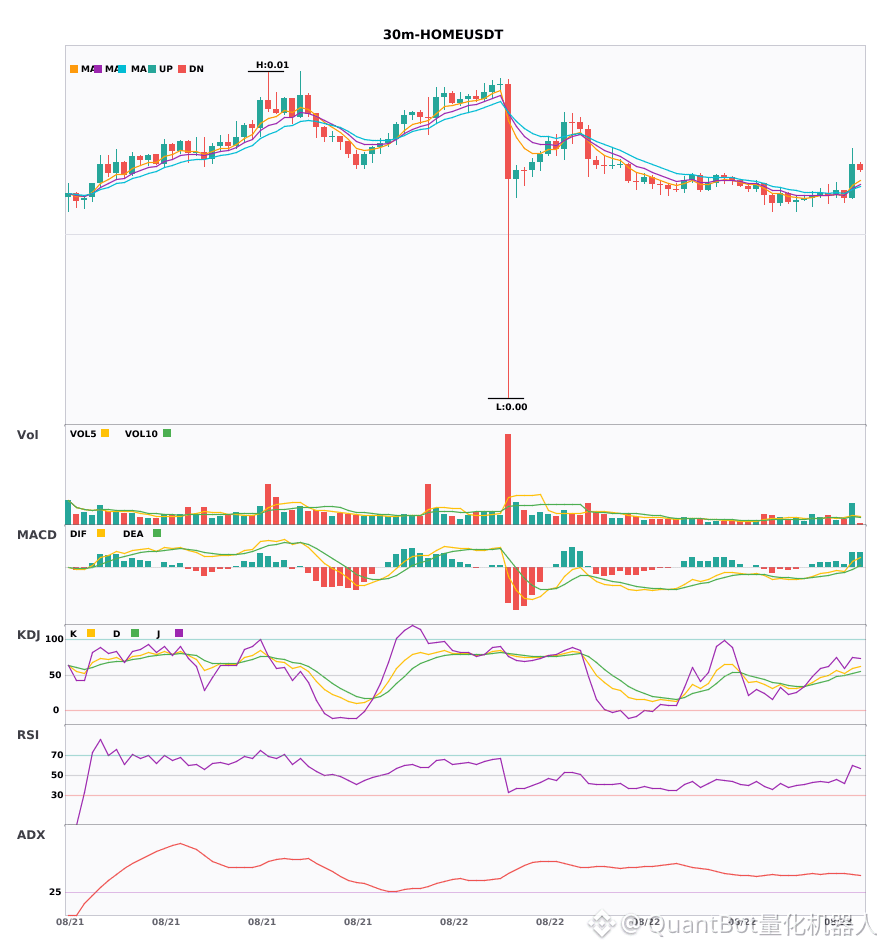Click the VOL5 legend text
This screenshot has width=885, height=950.
[x=83, y=434]
